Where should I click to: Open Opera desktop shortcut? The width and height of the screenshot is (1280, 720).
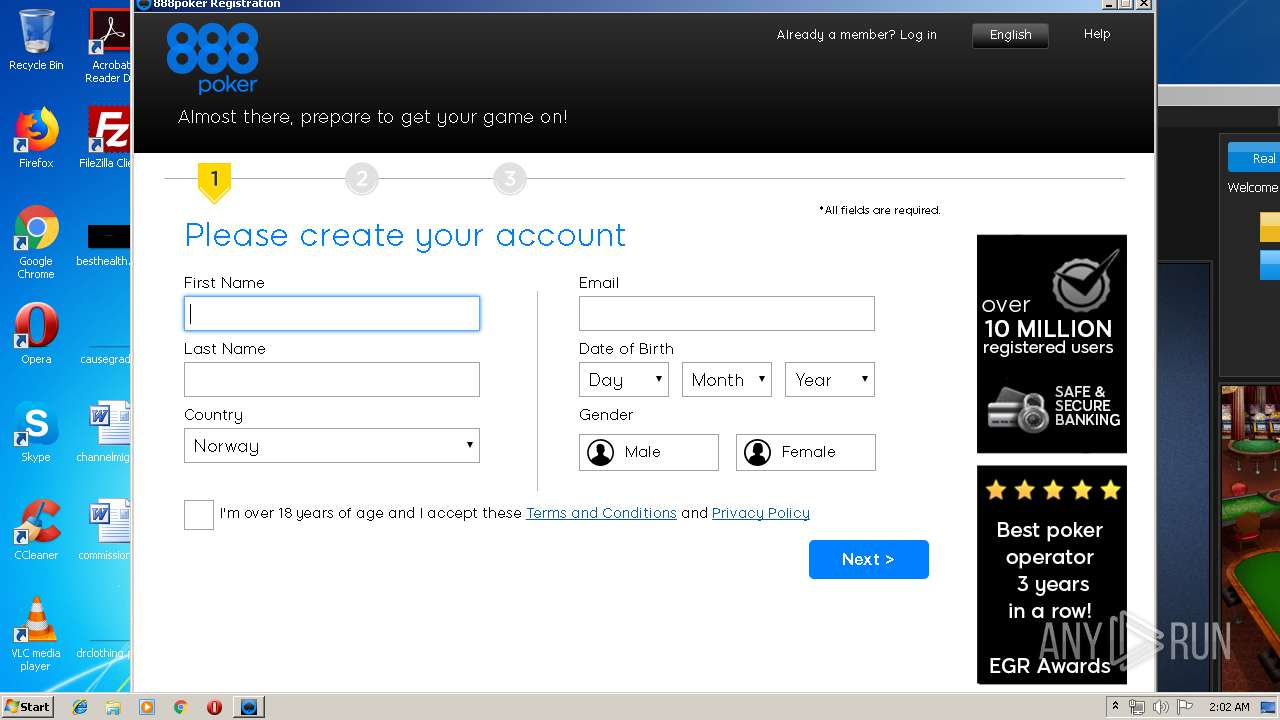(x=36, y=334)
